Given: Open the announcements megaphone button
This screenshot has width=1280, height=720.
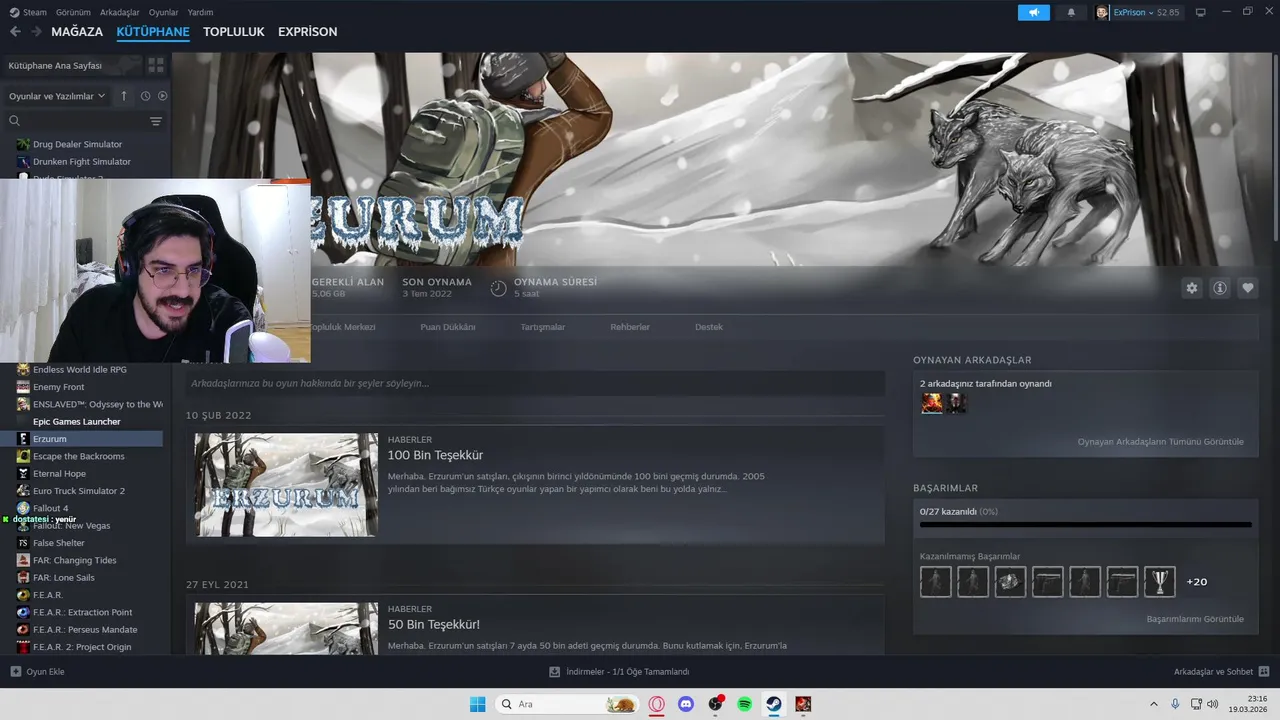Looking at the screenshot, I should click(1034, 12).
